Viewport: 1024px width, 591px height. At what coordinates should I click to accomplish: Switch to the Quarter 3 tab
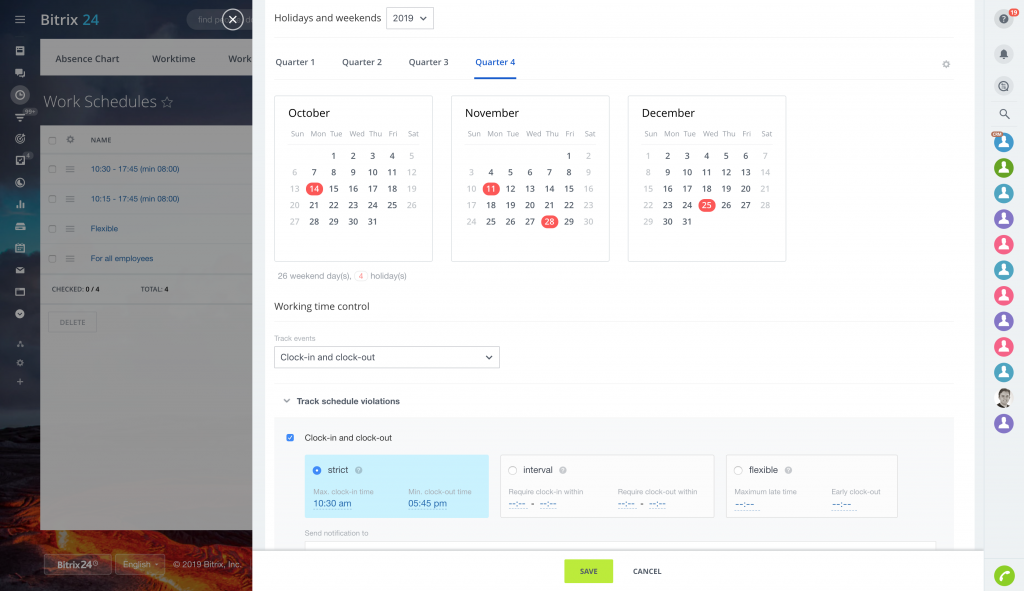click(x=428, y=62)
